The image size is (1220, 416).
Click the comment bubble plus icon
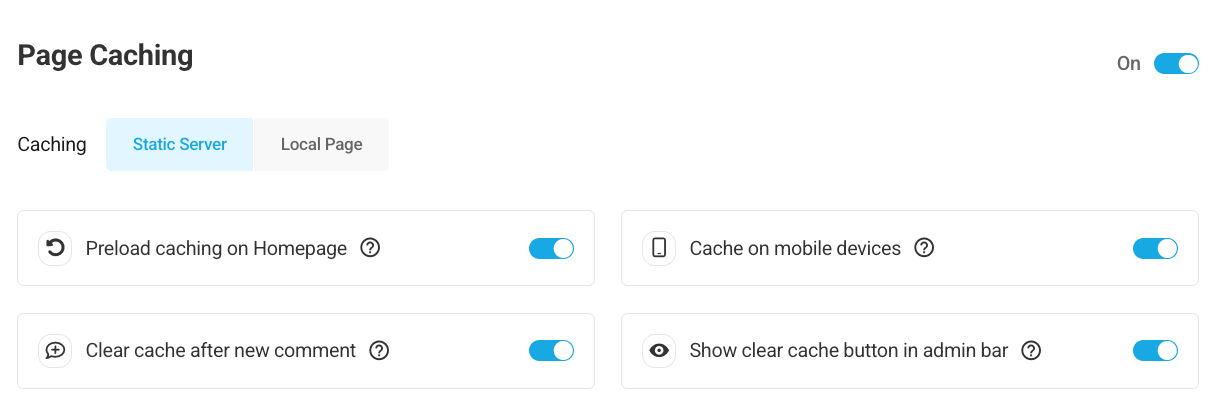[x=56, y=351]
